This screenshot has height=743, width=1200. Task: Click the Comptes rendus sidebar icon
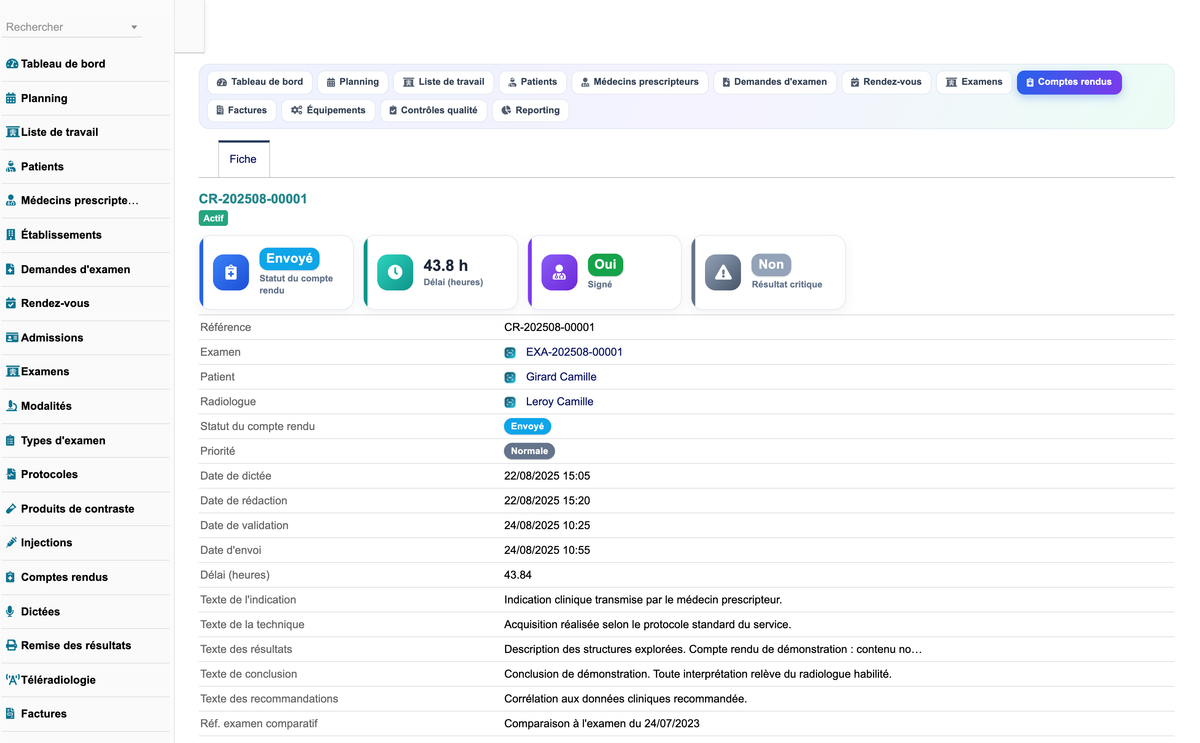(x=11, y=577)
